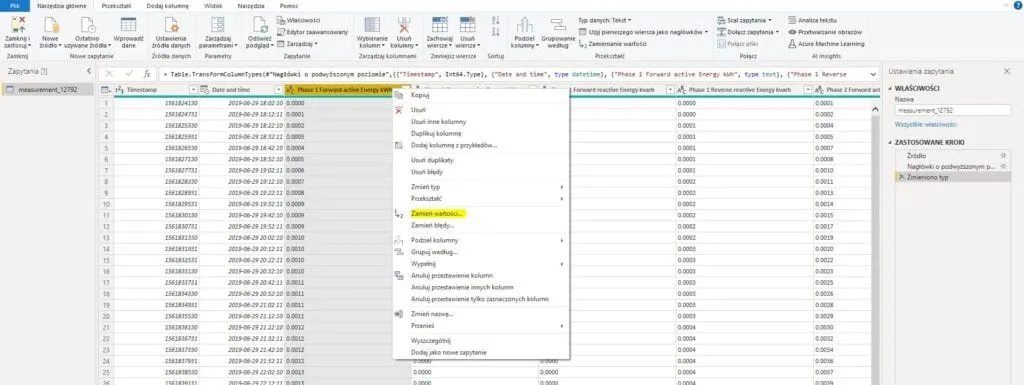Viewport: 1024px width, 385px height.
Task: Click the grid scrollbar up arrow
Action: tap(875, 110)
